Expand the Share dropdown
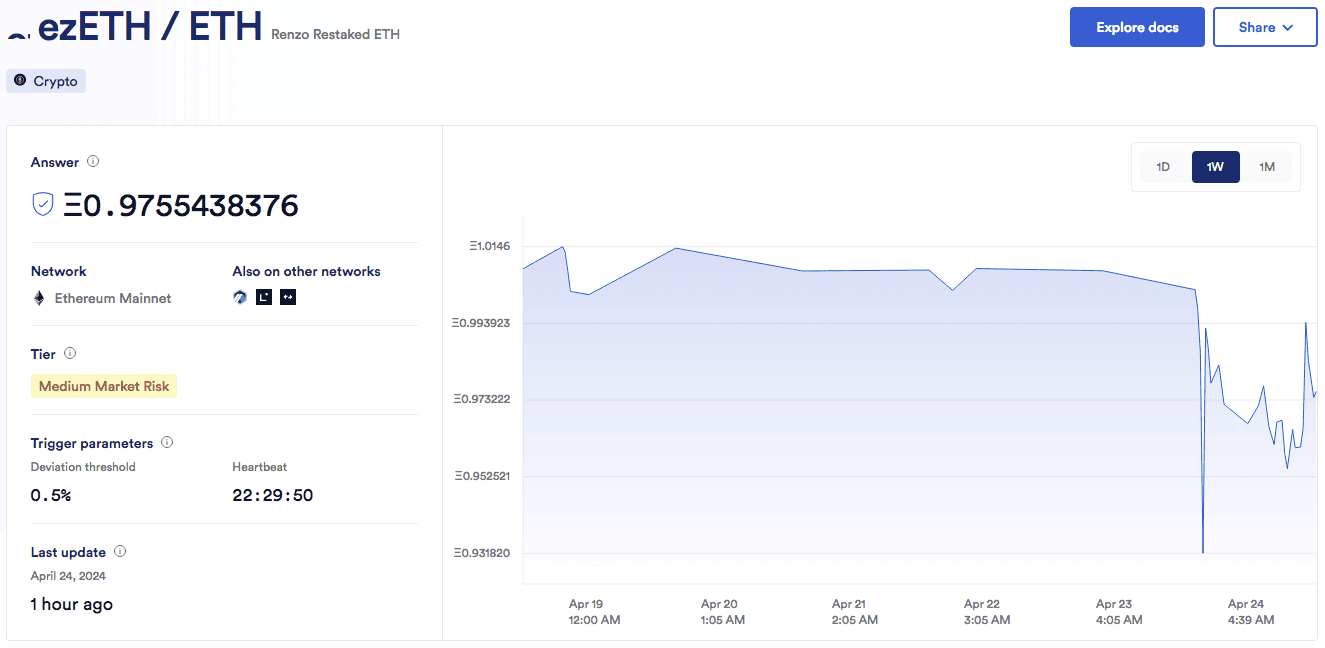The height and width of the screenshot is (648, 1325). click(x=1265, y=27)
